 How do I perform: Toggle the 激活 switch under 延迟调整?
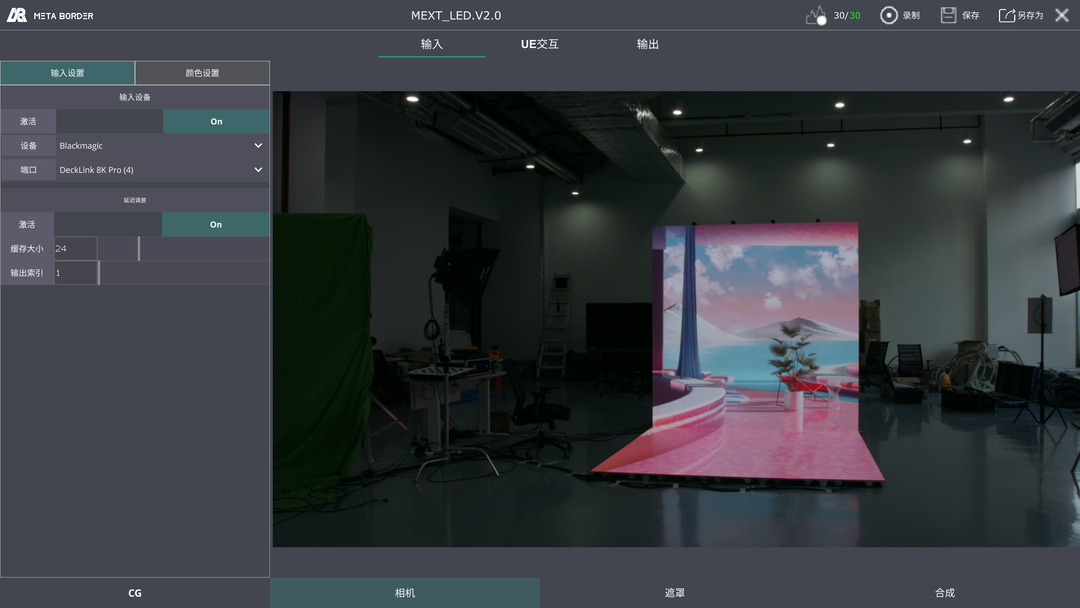[x=162, y=224]
